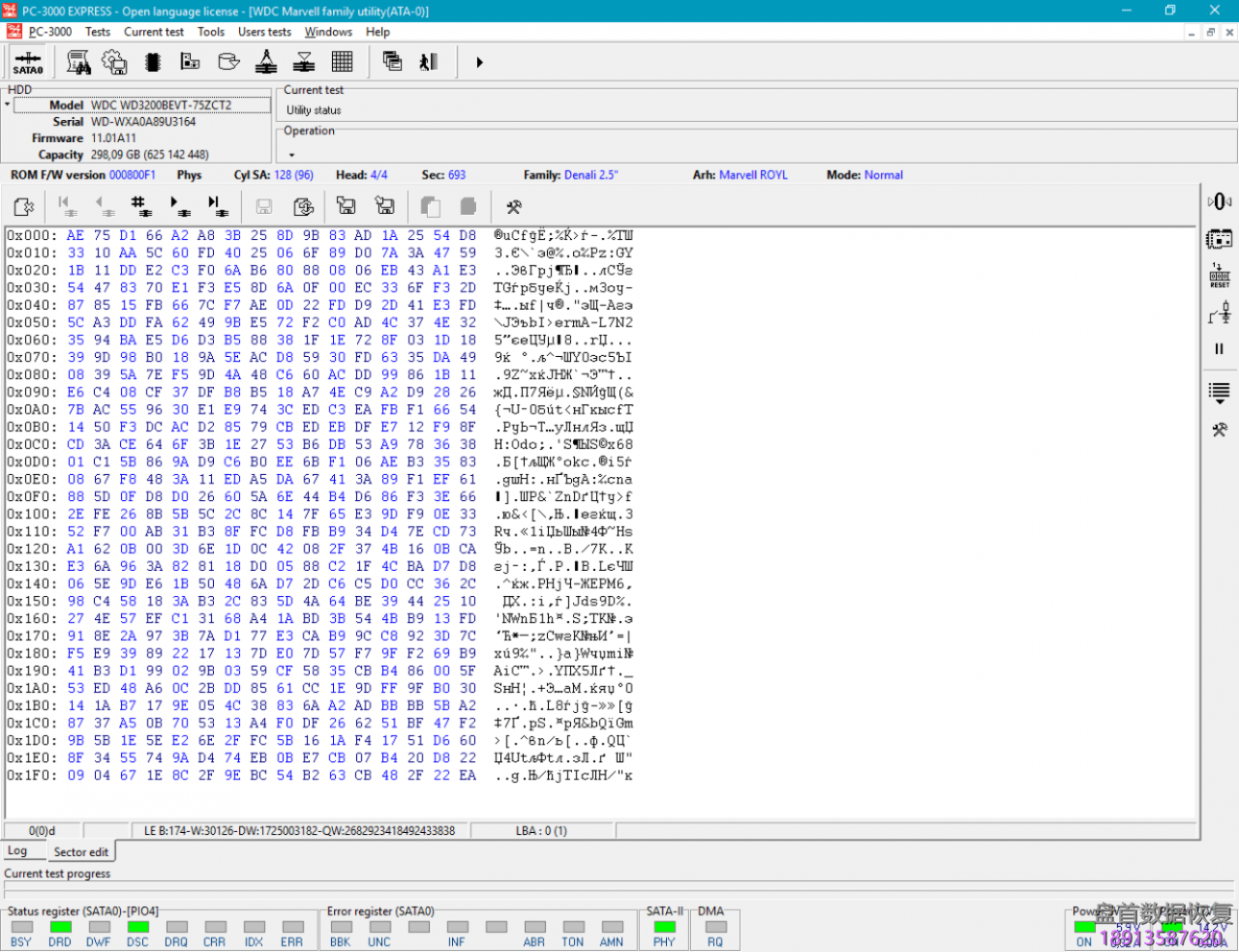Go to next sector in editor toolbar

[x=179, y=206]
